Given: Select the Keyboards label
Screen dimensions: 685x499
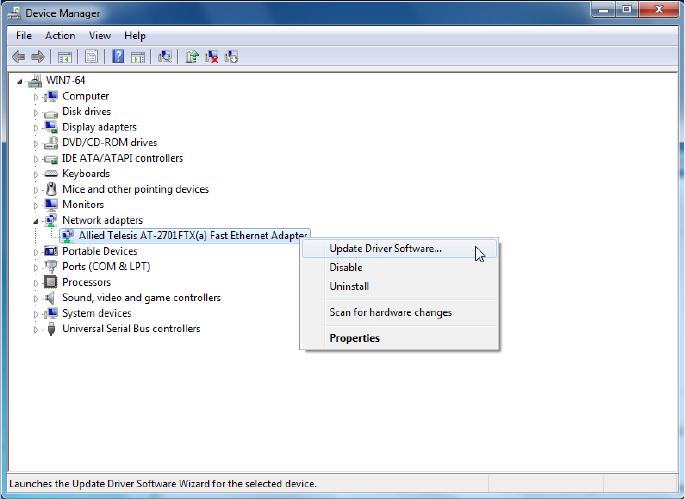Looking at the screenshot, I should tap(86, 174).
